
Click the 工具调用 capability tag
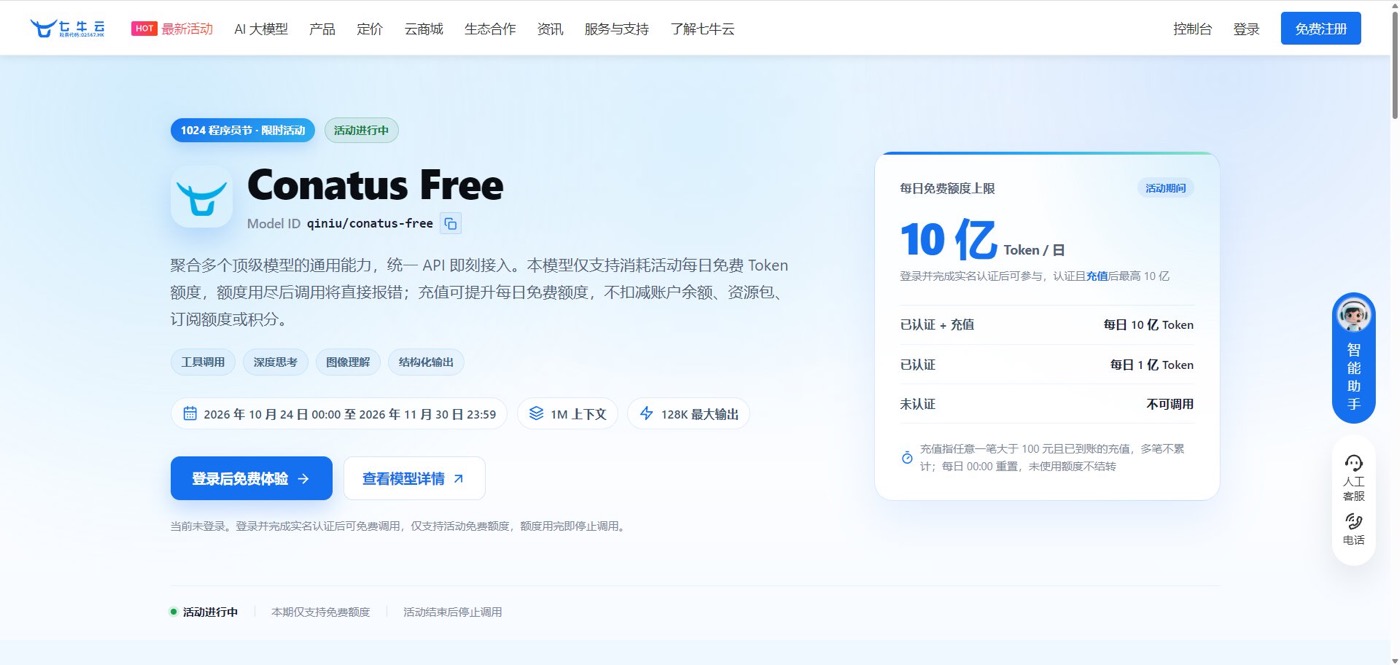click(x=203, y=362)
